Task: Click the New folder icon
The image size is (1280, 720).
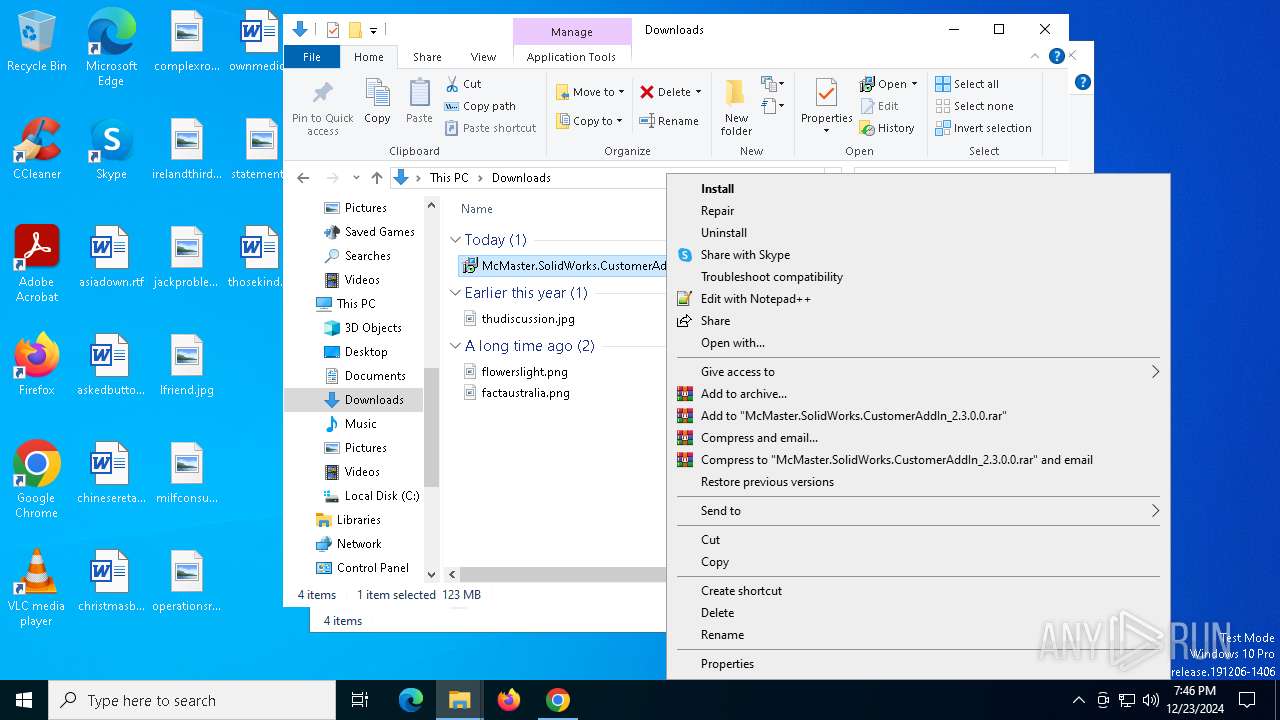Action: 736,107
